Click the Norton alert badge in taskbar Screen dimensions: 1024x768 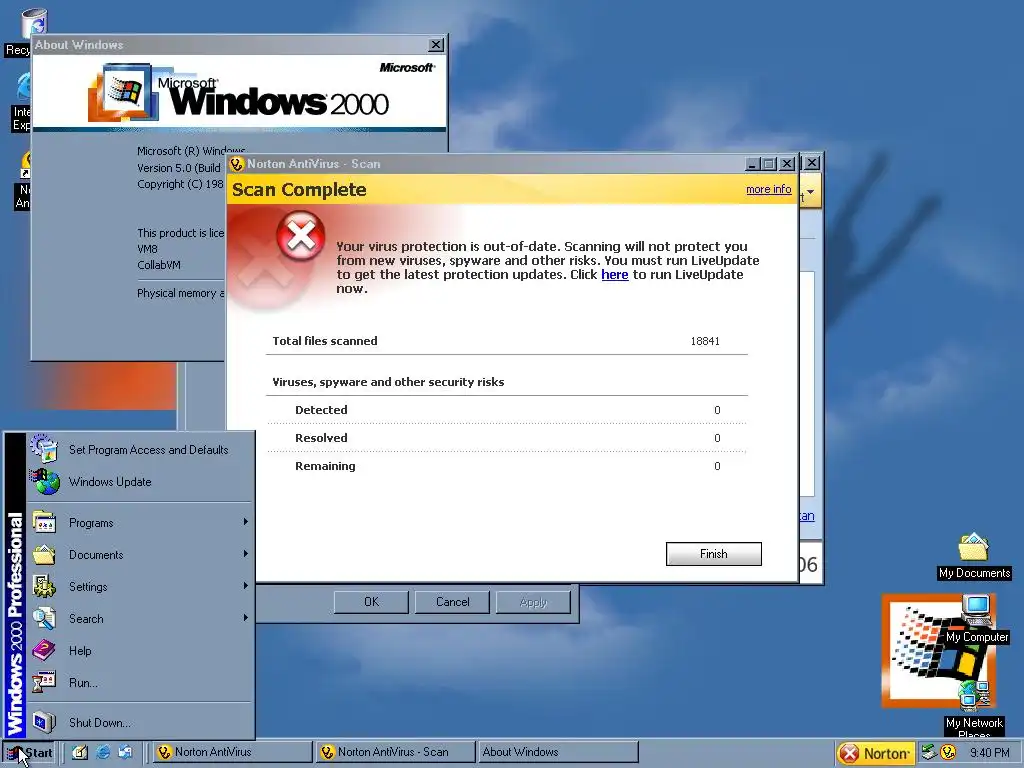tap(875, 754)
